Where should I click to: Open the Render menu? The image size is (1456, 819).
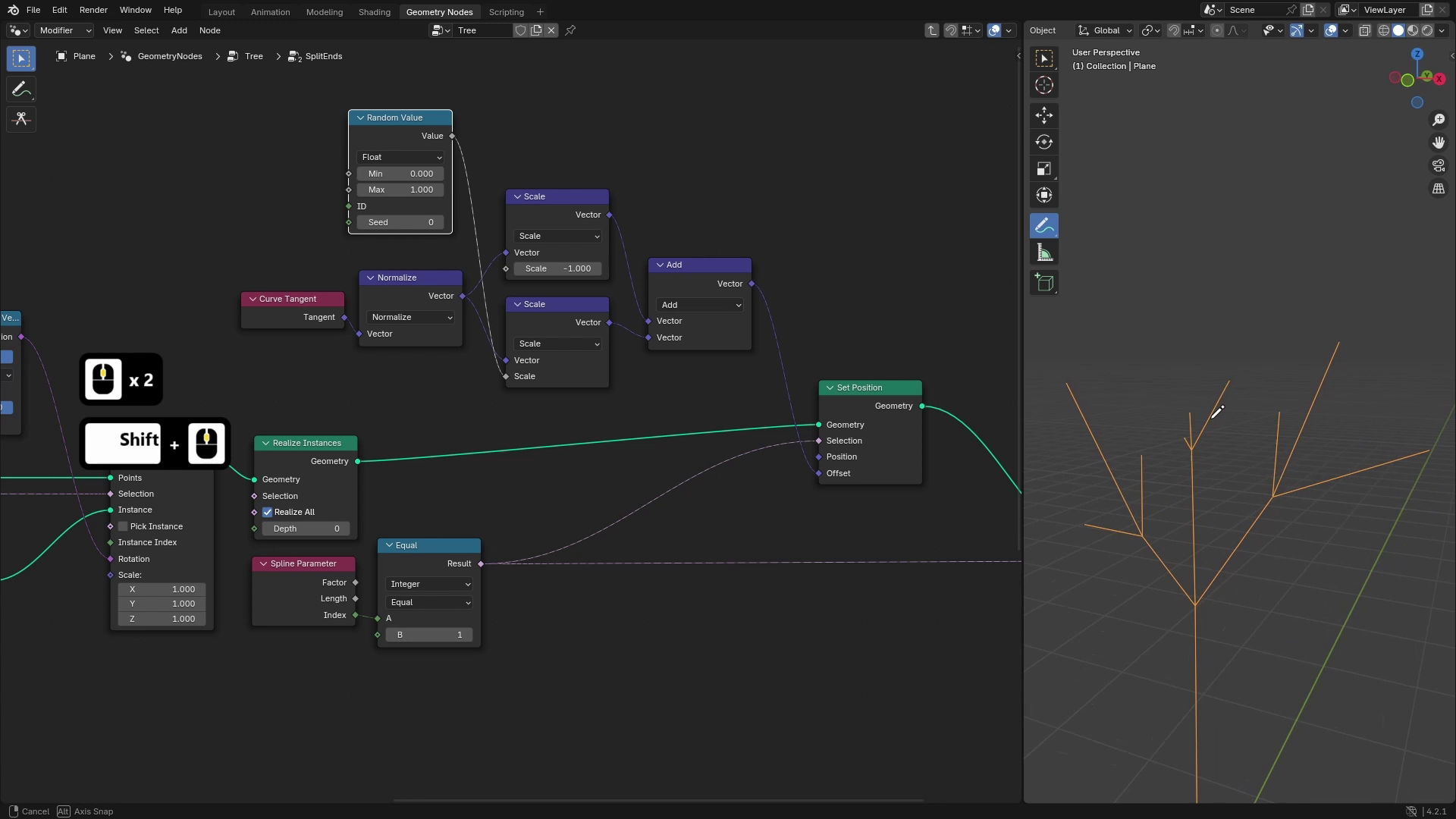pos(93,10)
